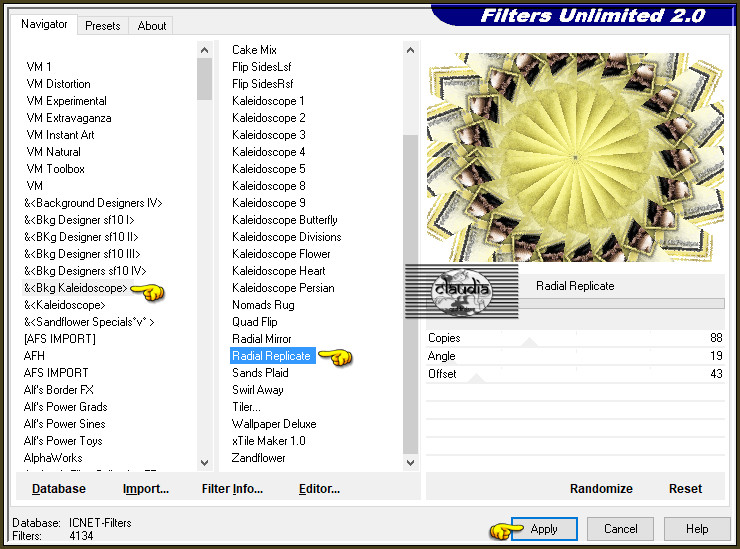
Task: Choose the Kaleidoscope Heart filter
Action: [x=278, y=271]
